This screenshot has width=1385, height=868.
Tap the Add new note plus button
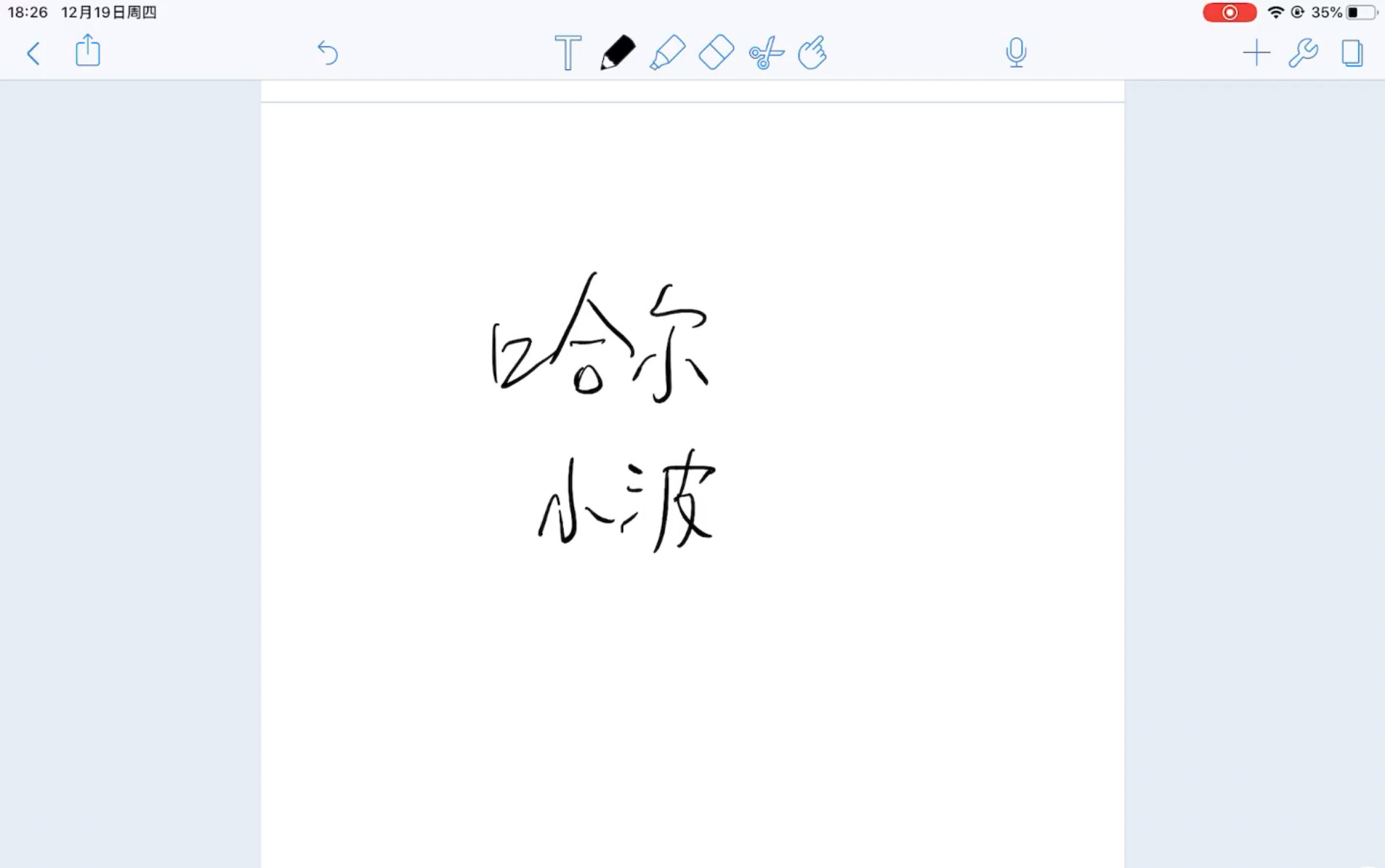coord(1255,51)
